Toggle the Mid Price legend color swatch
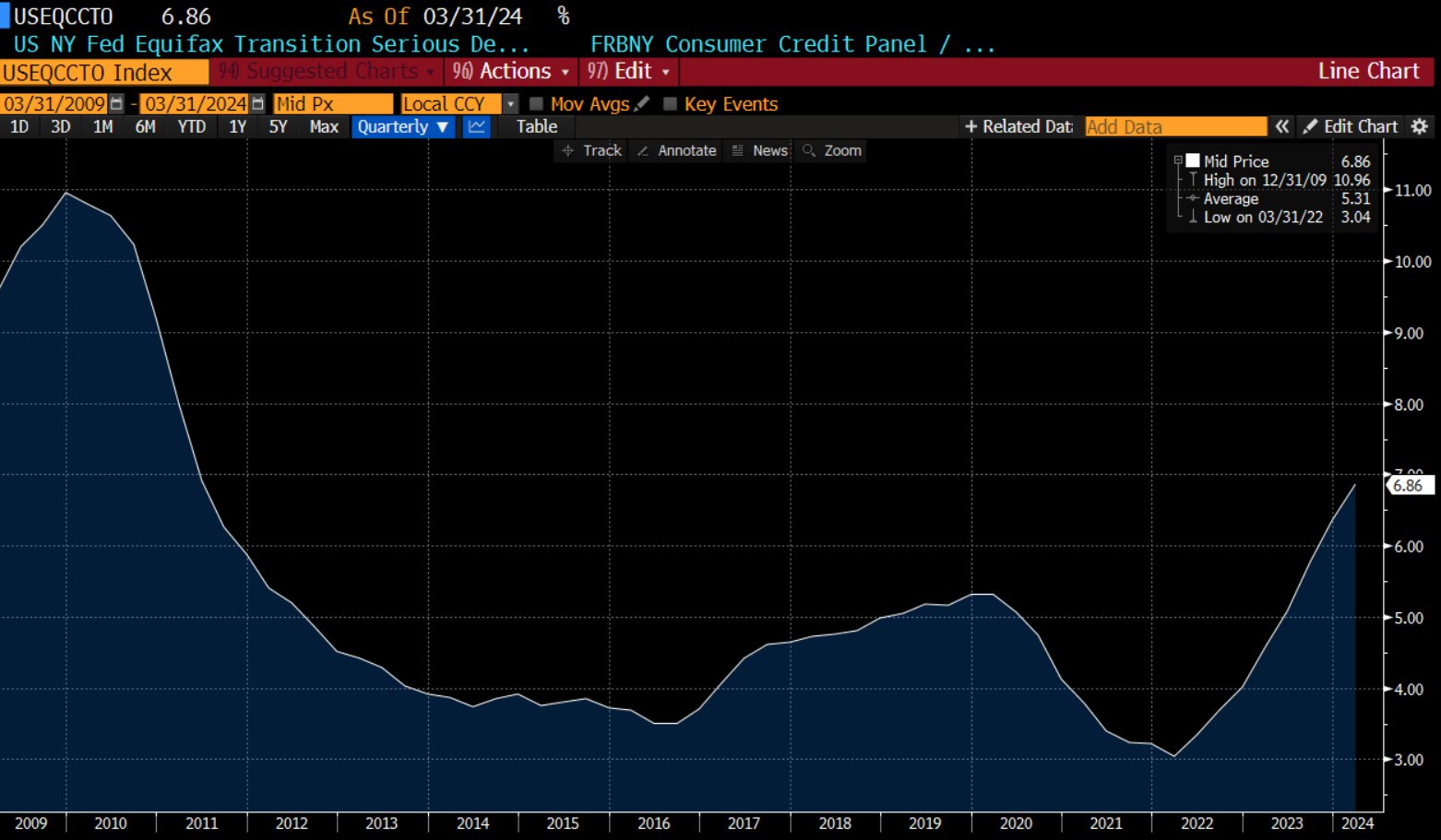The width and height of the screenshot is (1441, 840). pyautogui.click(x=1193, y=160)
